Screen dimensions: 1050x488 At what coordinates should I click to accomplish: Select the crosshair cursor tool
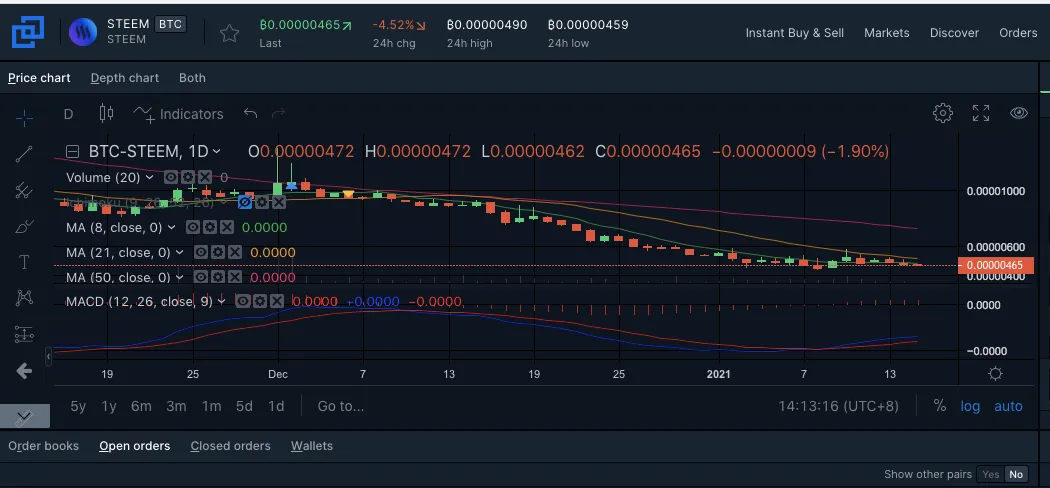click(24, 118)
